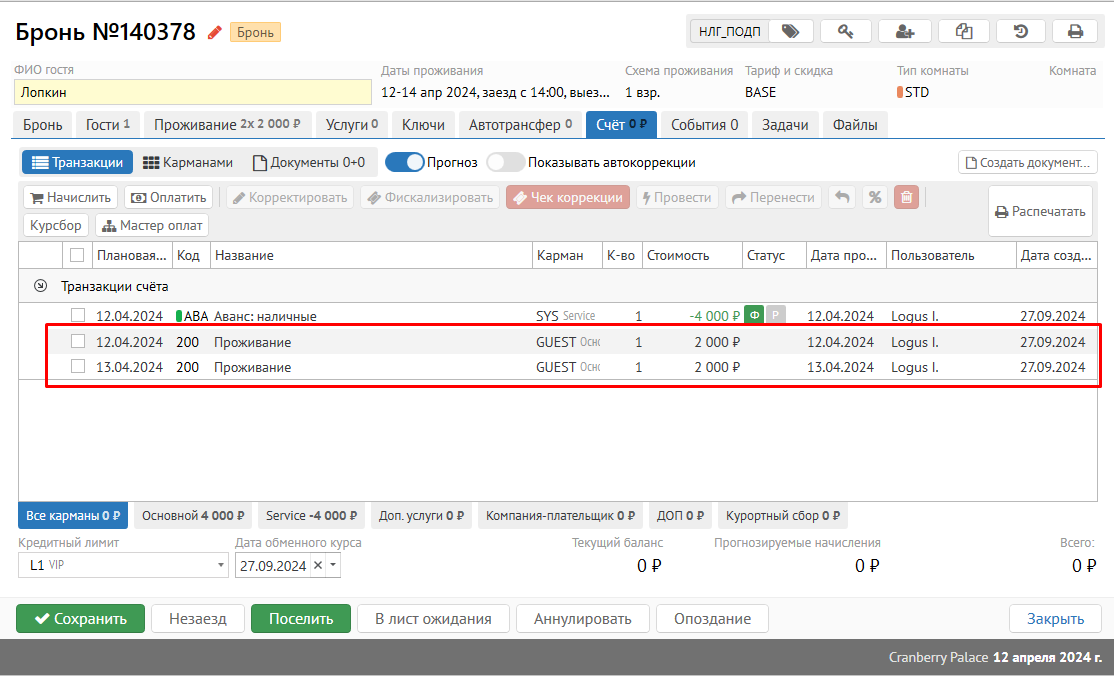
Task: Click the red trash delete icon
Action: [906, 197]
